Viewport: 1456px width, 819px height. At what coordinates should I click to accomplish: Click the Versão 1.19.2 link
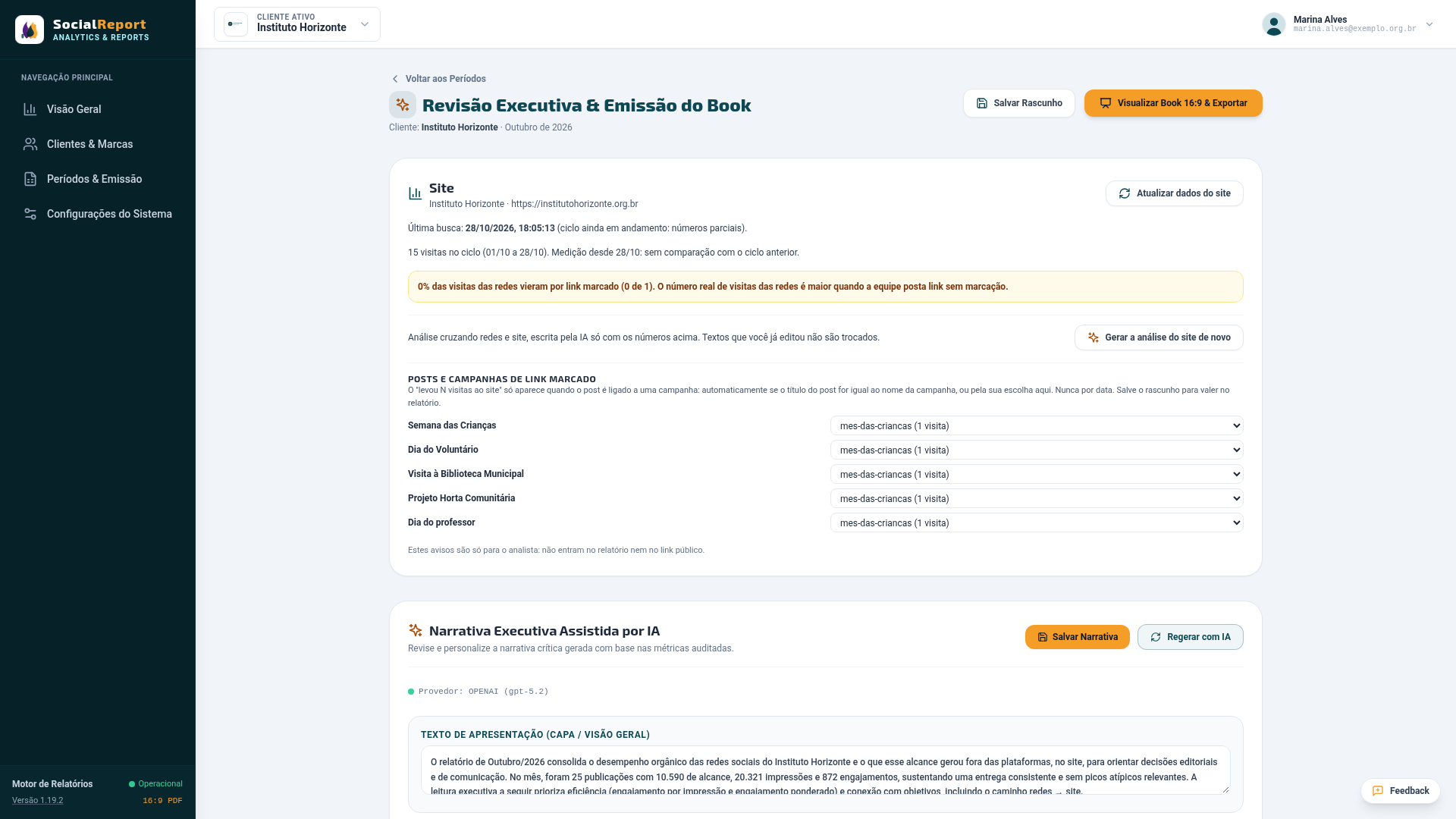pyautogui.click(x=37, y=801)
